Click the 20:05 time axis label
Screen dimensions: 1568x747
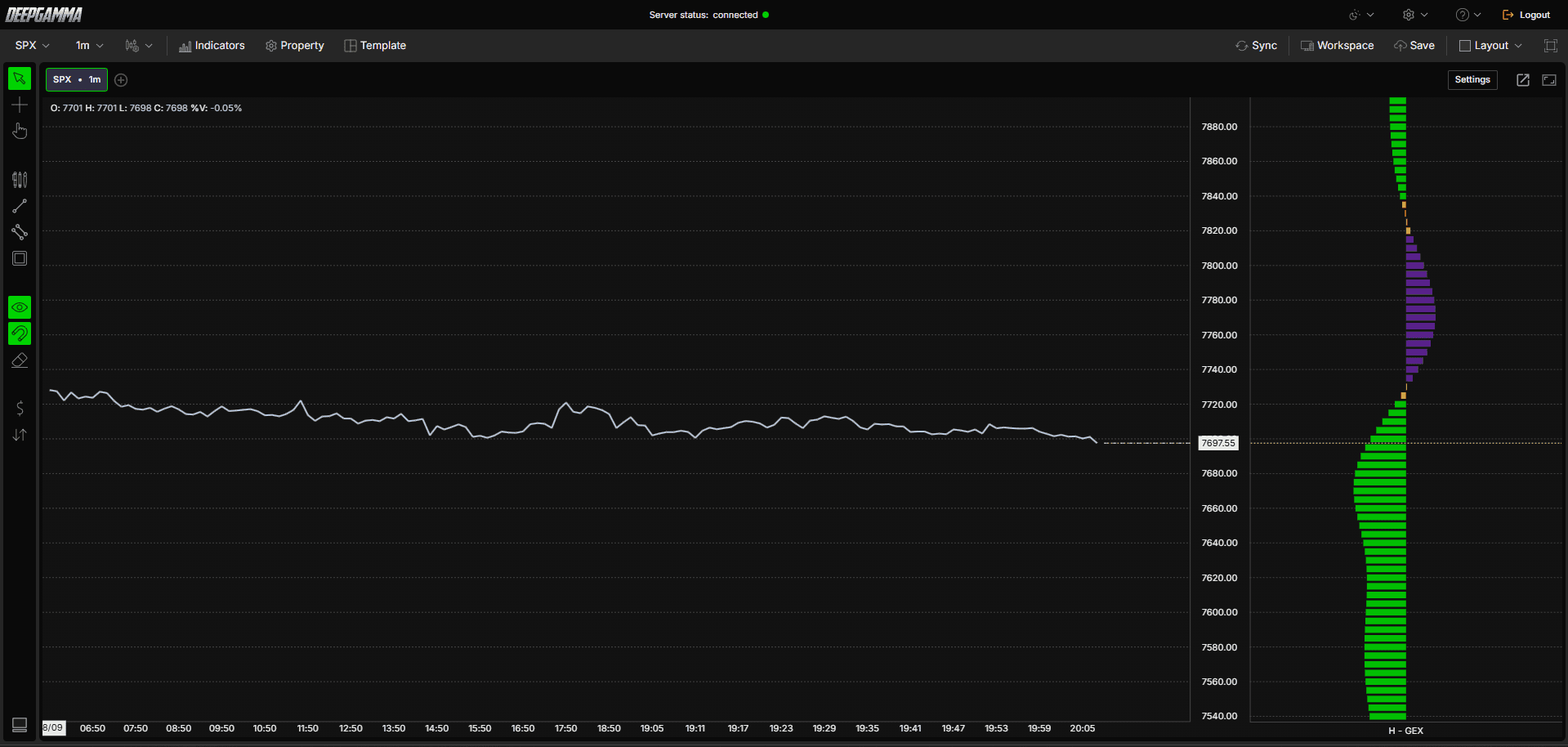(x=1083, y=728)
